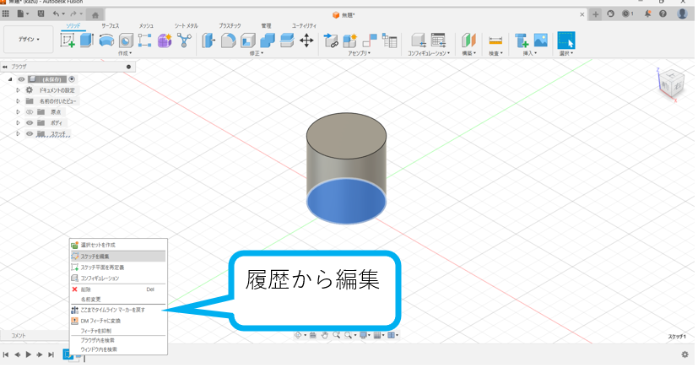Select the Revolve tool

[x=106, y=41]
